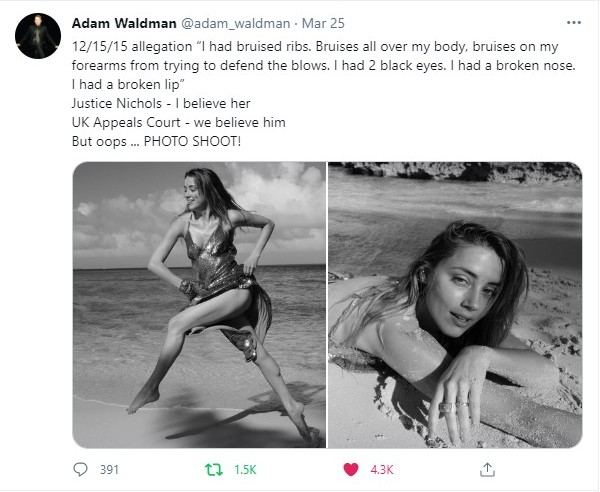600x492 pixels.
Task: Enlarge the left beach running photo
Action: [x=199, y=305]
